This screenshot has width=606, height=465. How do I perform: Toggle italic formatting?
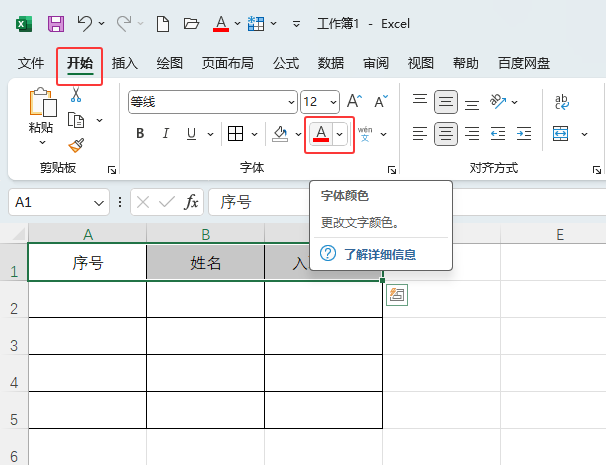[x=166, y=134]
